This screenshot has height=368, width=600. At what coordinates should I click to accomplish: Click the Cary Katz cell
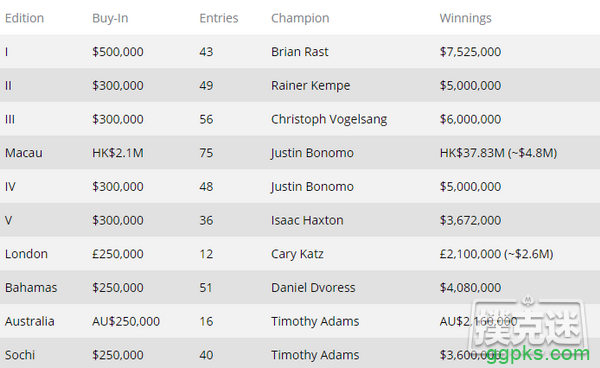point(297,254)
